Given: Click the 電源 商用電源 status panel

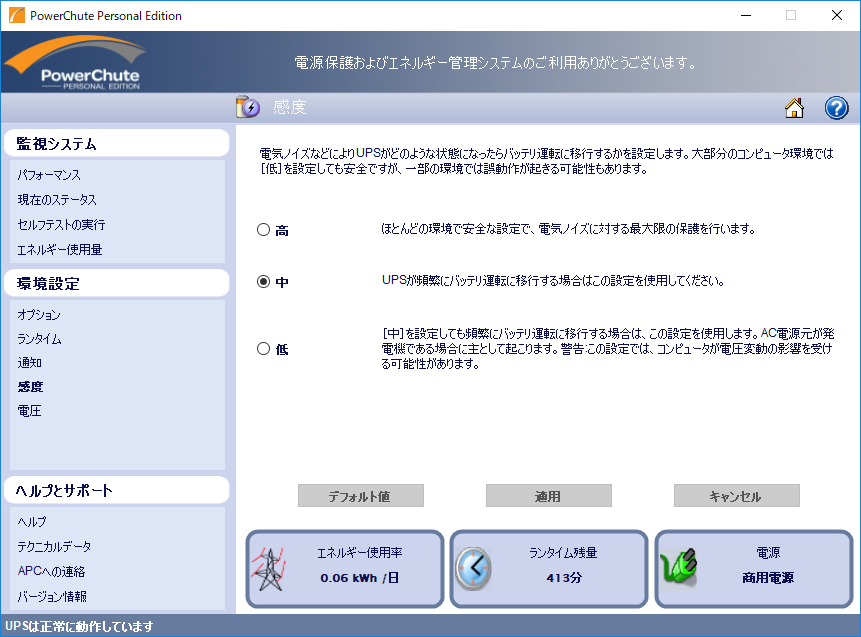Looking at the screenshot, I should (754, 569).
